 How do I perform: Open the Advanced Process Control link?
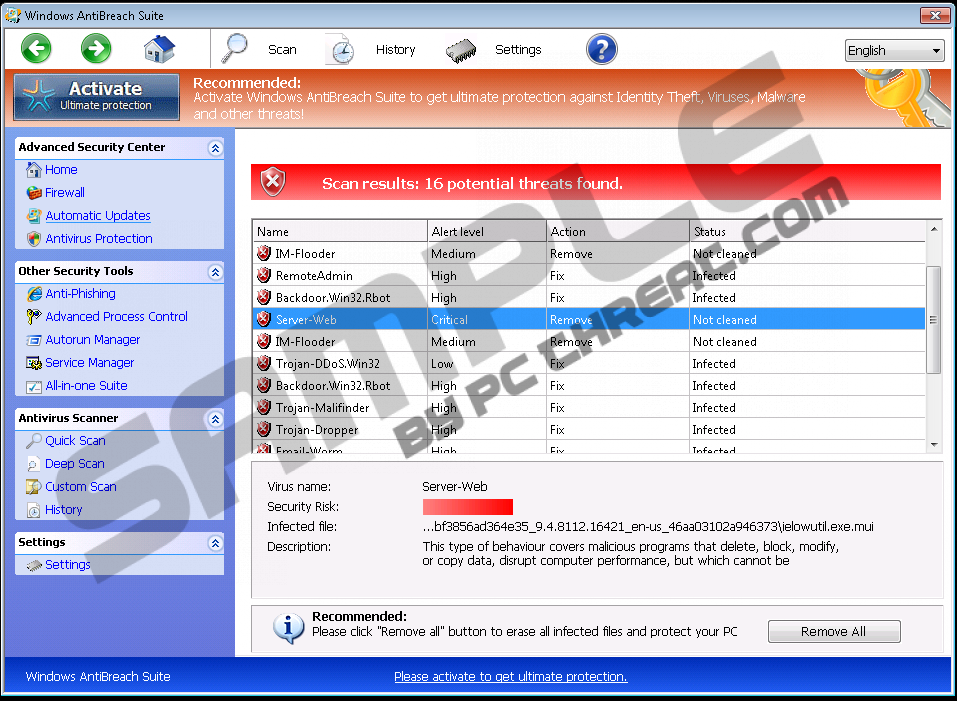coord(117,317)
